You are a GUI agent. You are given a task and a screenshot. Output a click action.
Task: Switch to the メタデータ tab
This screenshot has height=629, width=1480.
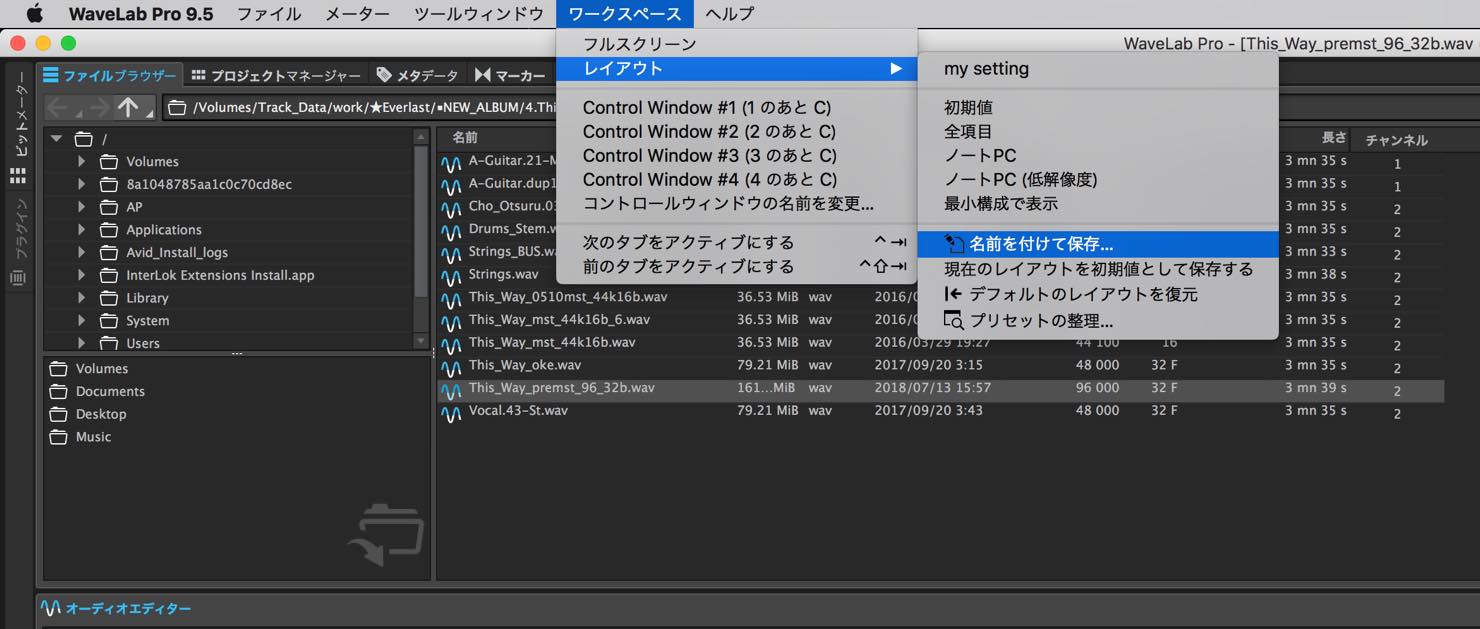pos(417,75)
